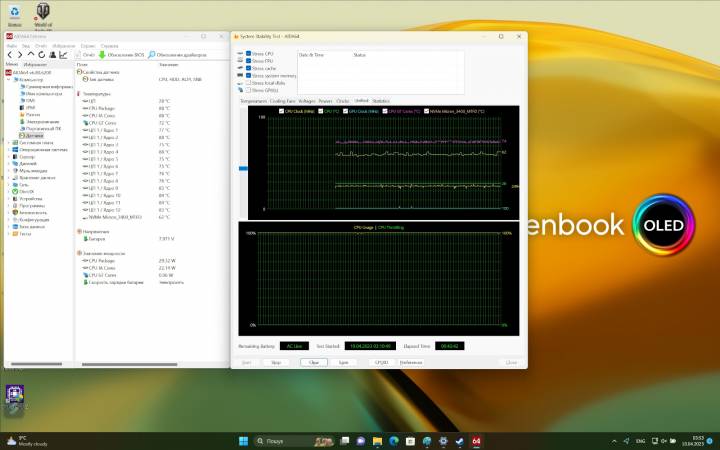720x450 pixels.
Task: Stop the running stability test
Action: (x=276, y=363)
